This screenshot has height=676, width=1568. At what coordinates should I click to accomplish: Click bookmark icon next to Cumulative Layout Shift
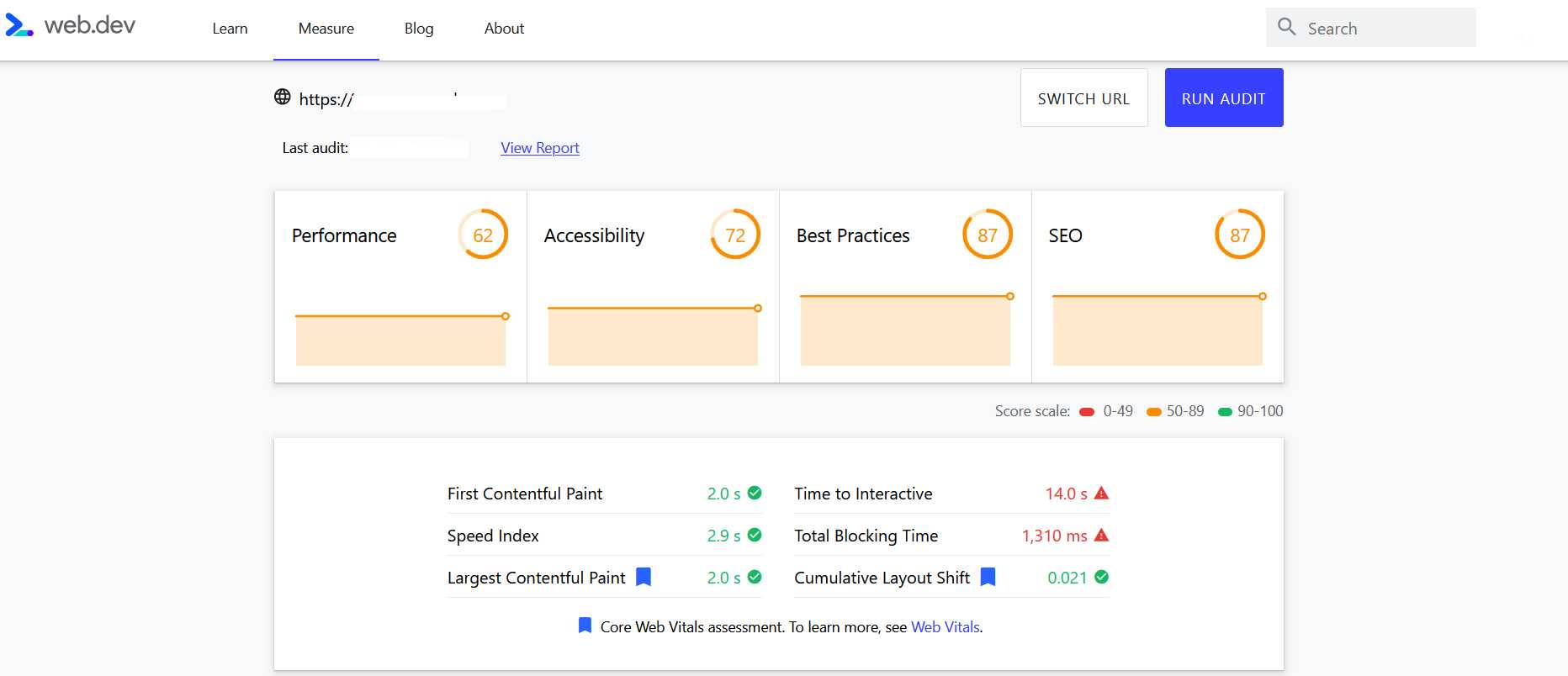(x=988, y=577)
